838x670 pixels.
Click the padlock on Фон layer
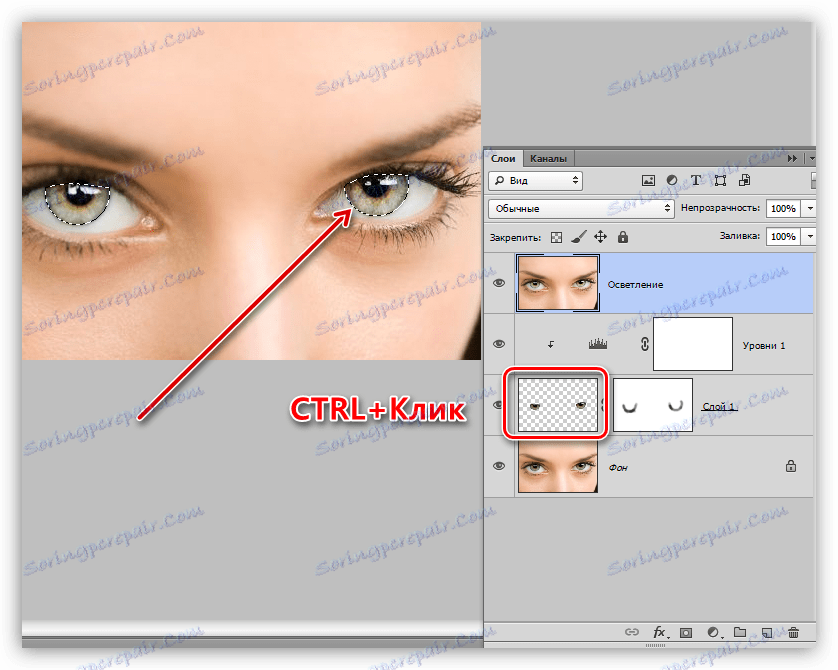coord(791,466)
